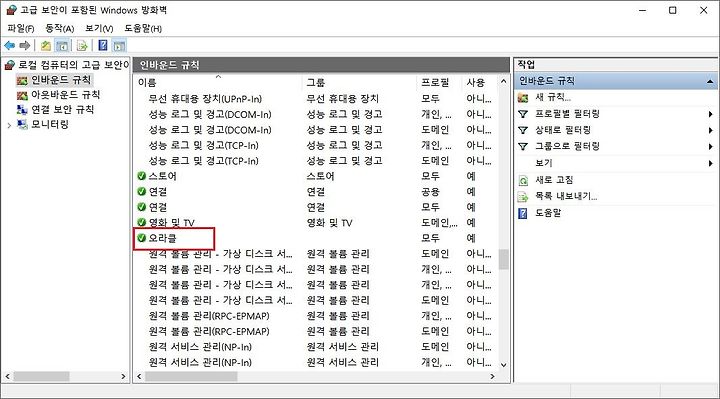Click the green check icon beside 오라클
720x399 pixels.
tap(141, 238)
